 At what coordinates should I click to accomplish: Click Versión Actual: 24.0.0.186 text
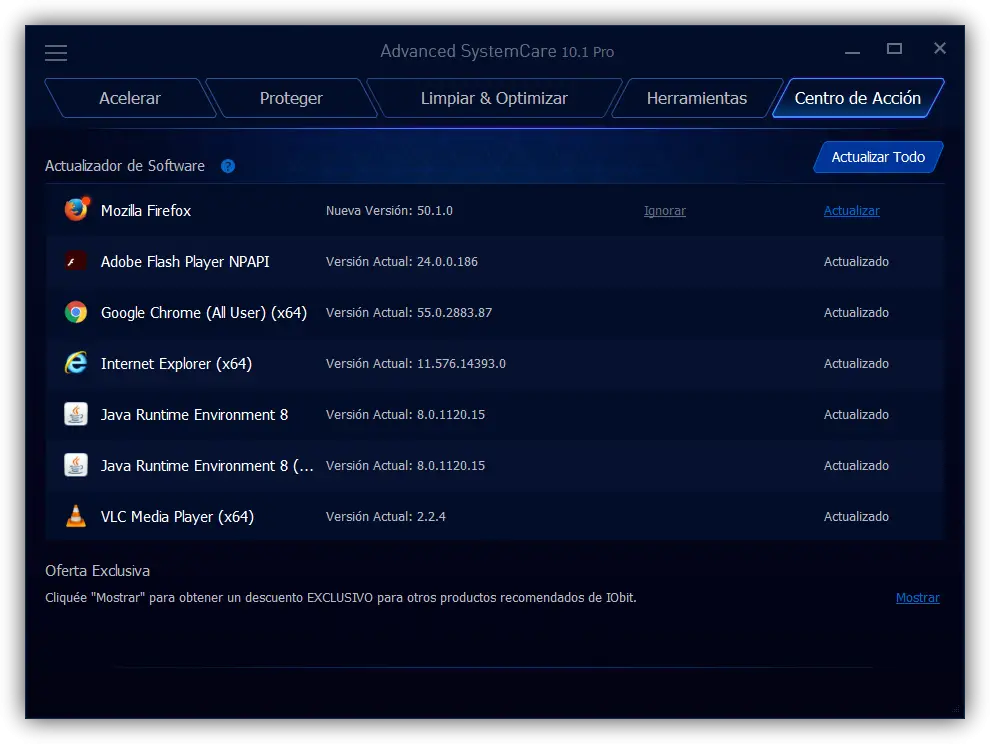tap(402, 261)
